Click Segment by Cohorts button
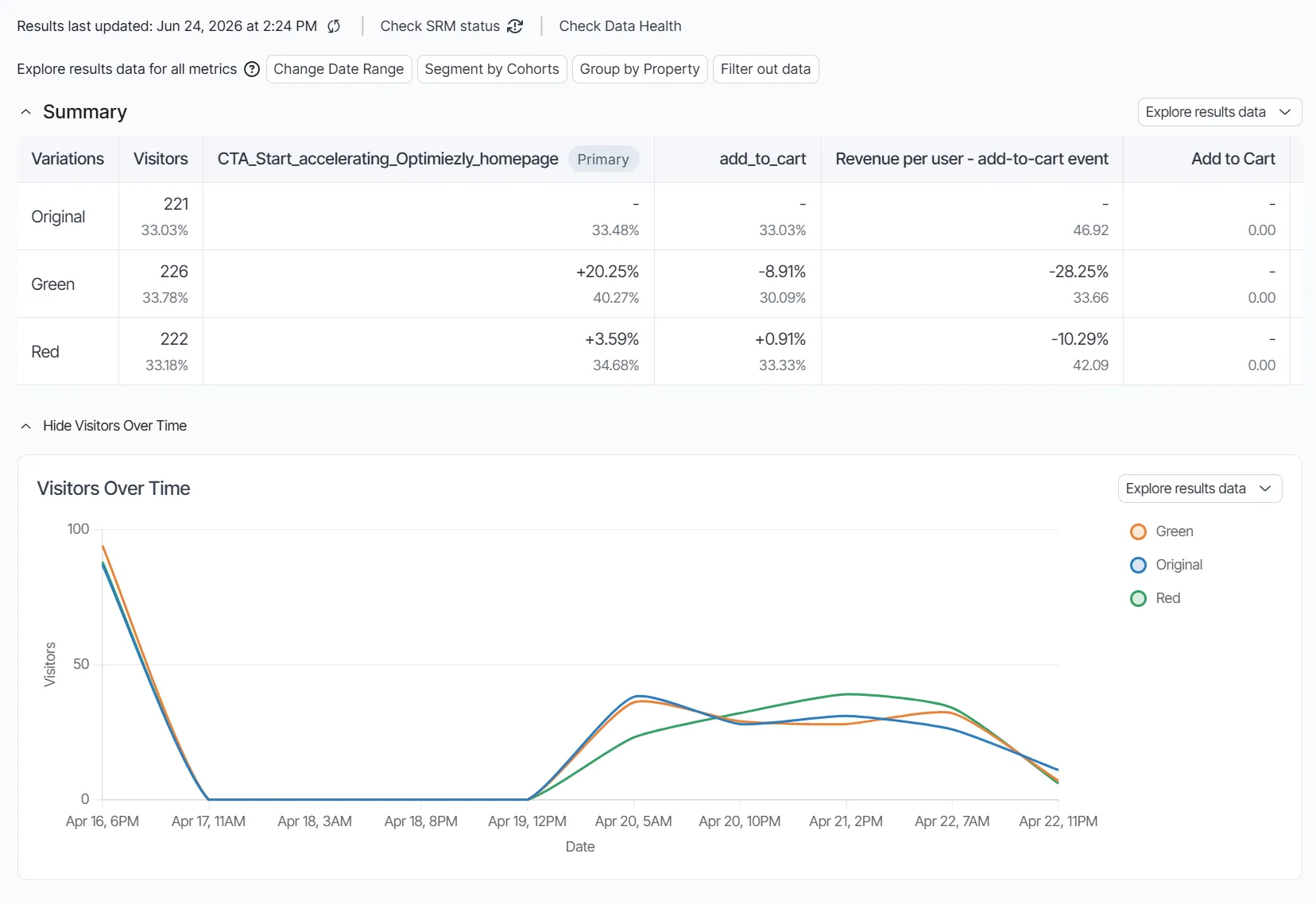The width and height of the screenshot is (1316, 904). pyautogui.click(x=492, y=69)
